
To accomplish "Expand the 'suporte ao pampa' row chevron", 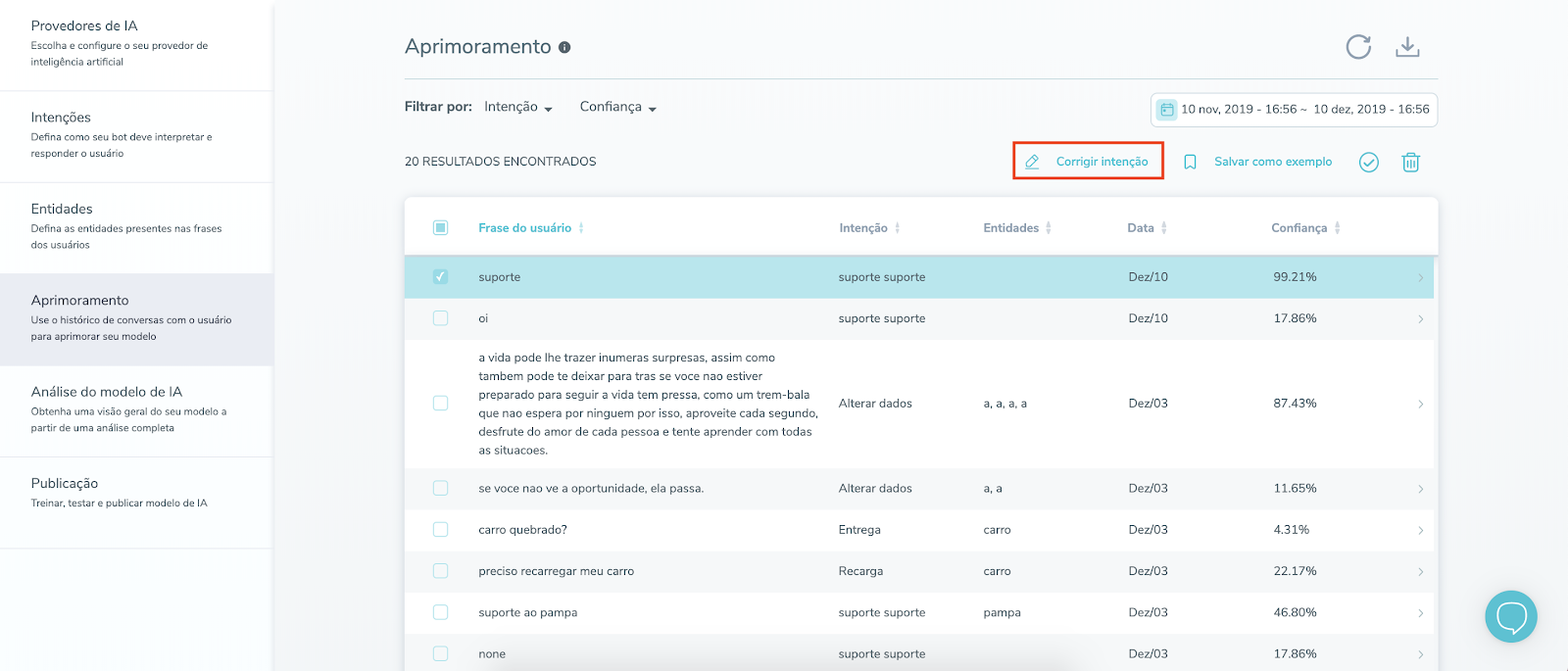I will [1420, 613].
